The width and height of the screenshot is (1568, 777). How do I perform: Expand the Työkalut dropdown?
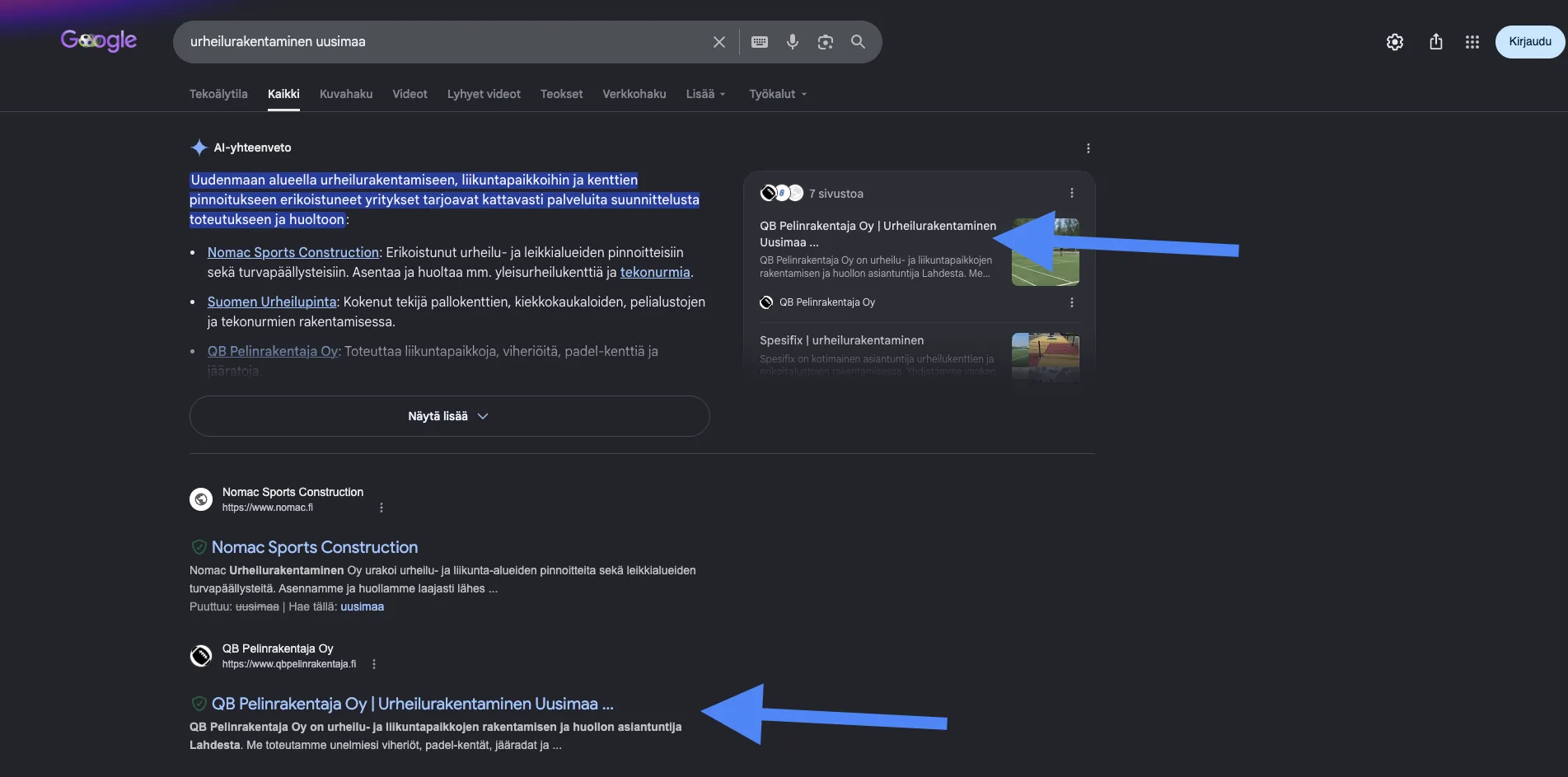pyautogui.click(x=778, y=94)
